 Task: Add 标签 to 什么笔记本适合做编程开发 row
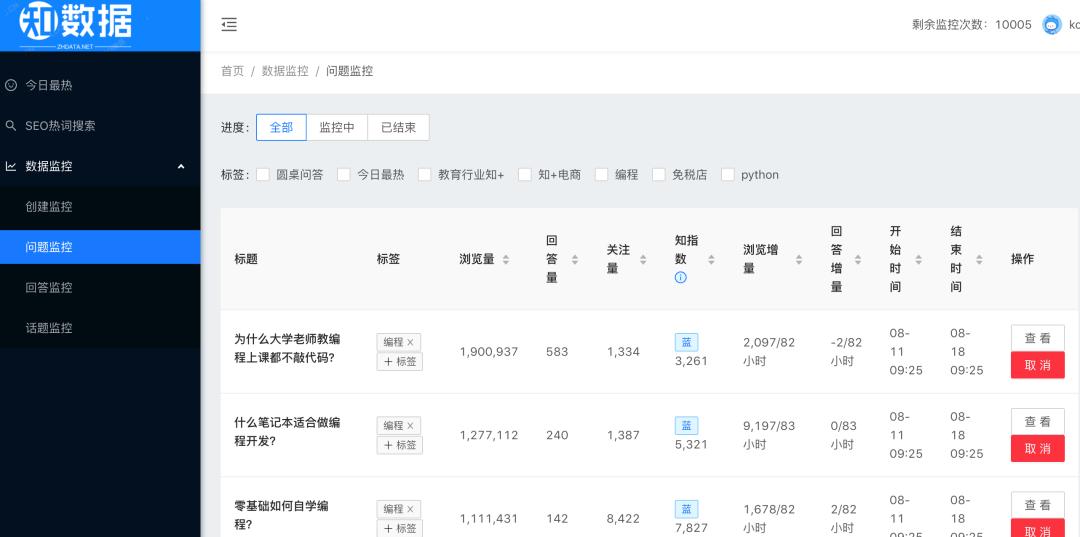(x=399, y=445)
